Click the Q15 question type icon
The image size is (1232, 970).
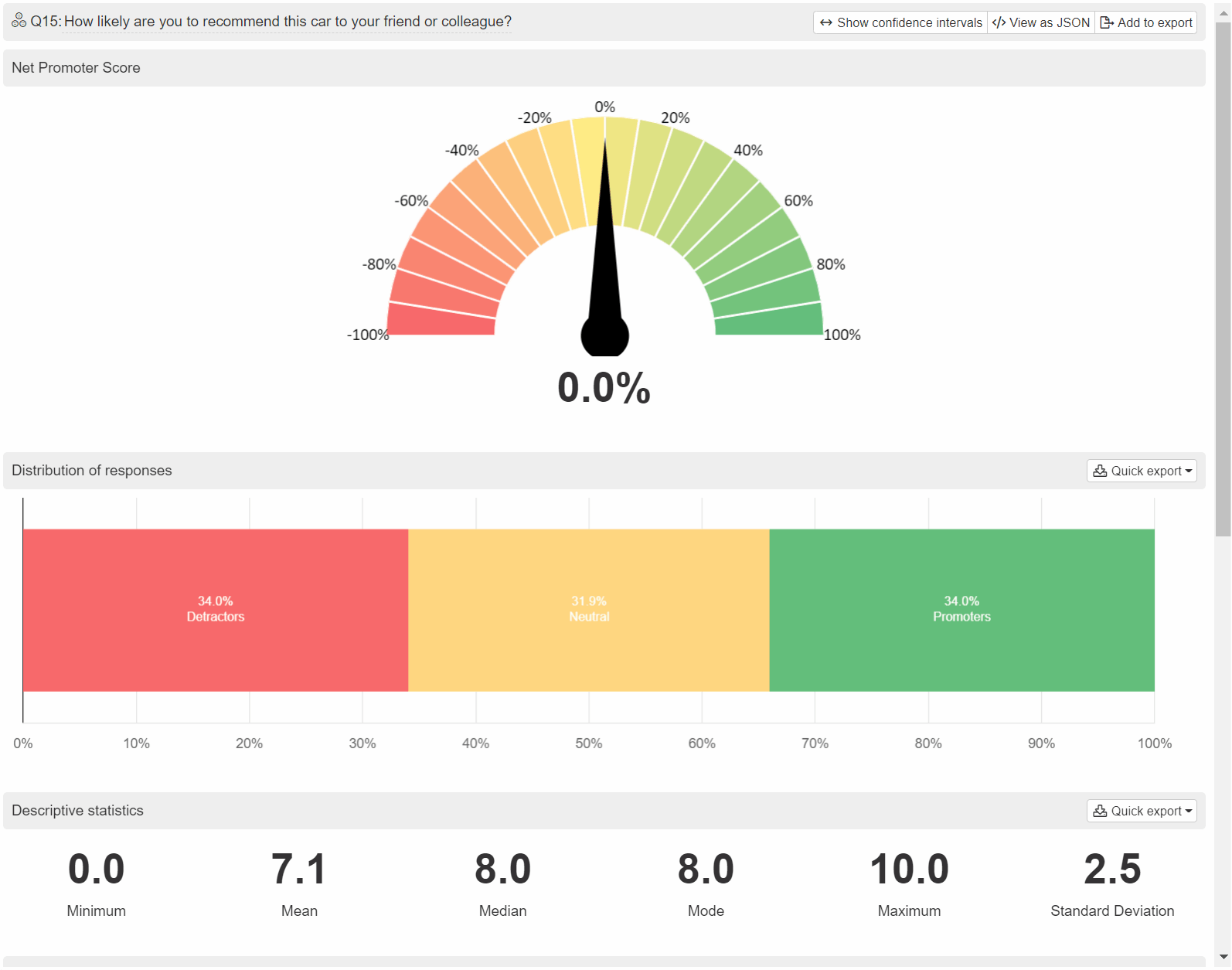[x=19, y=21]
